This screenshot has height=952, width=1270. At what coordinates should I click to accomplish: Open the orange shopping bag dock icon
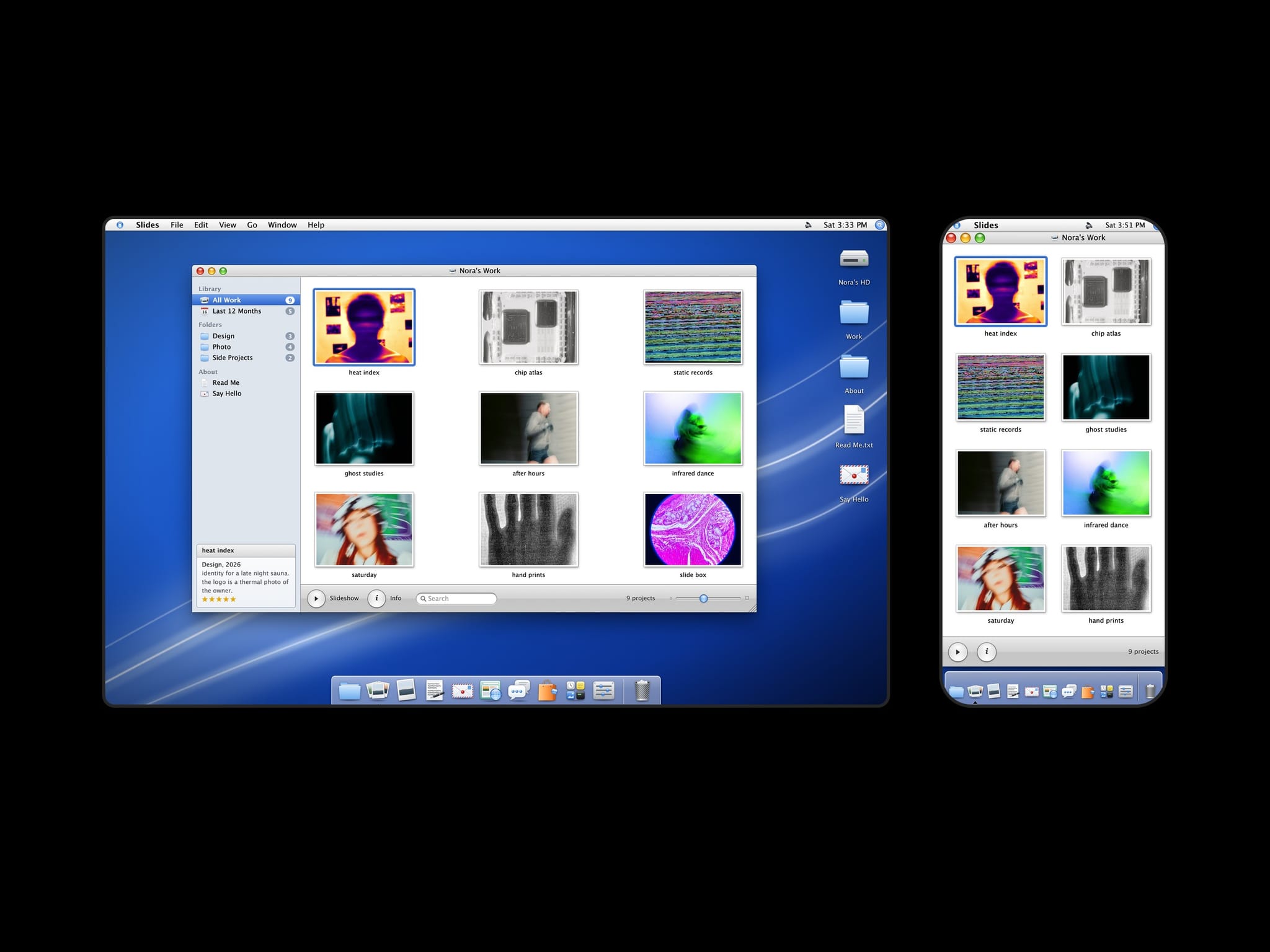point(547,690)
